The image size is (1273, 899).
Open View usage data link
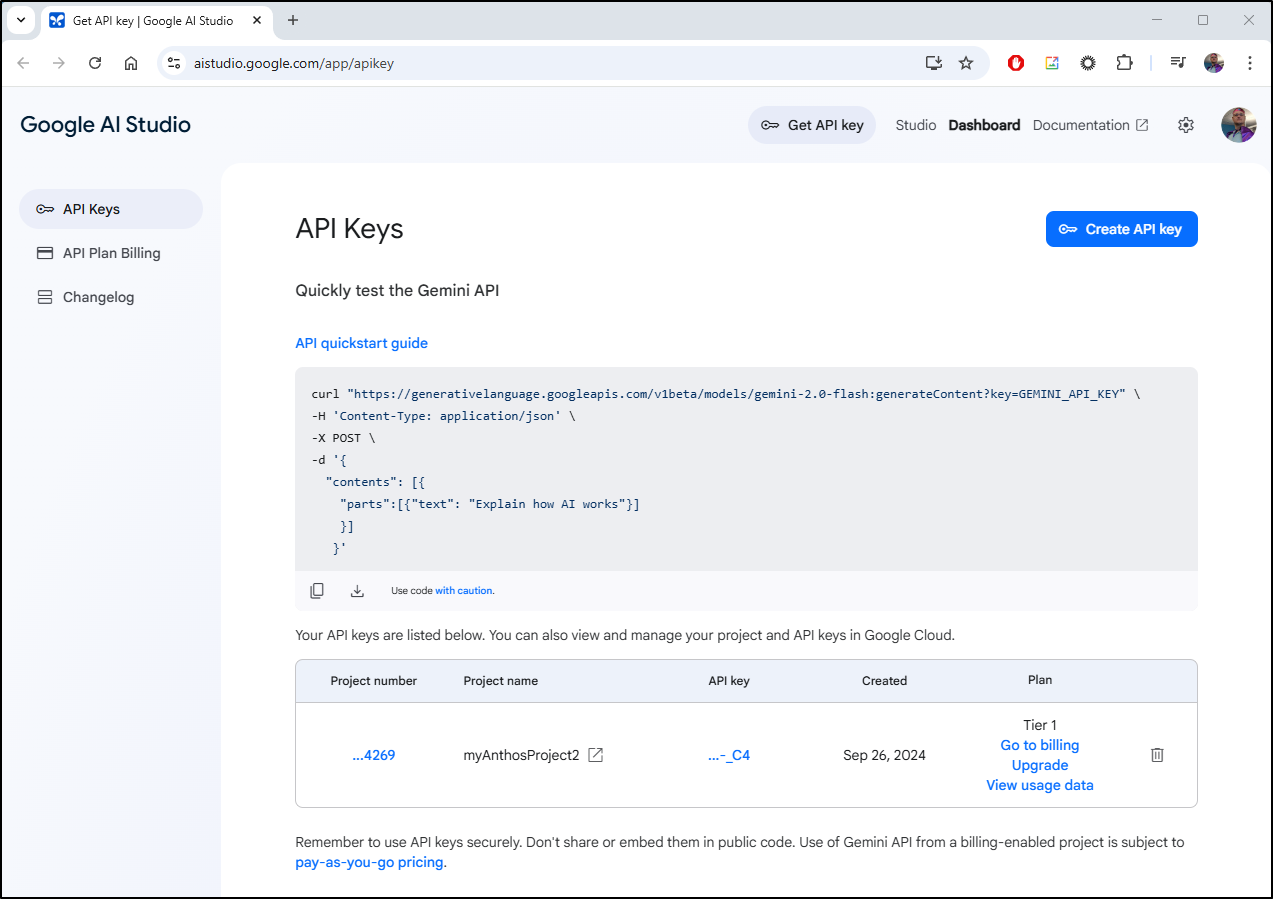click(1040, 785)
